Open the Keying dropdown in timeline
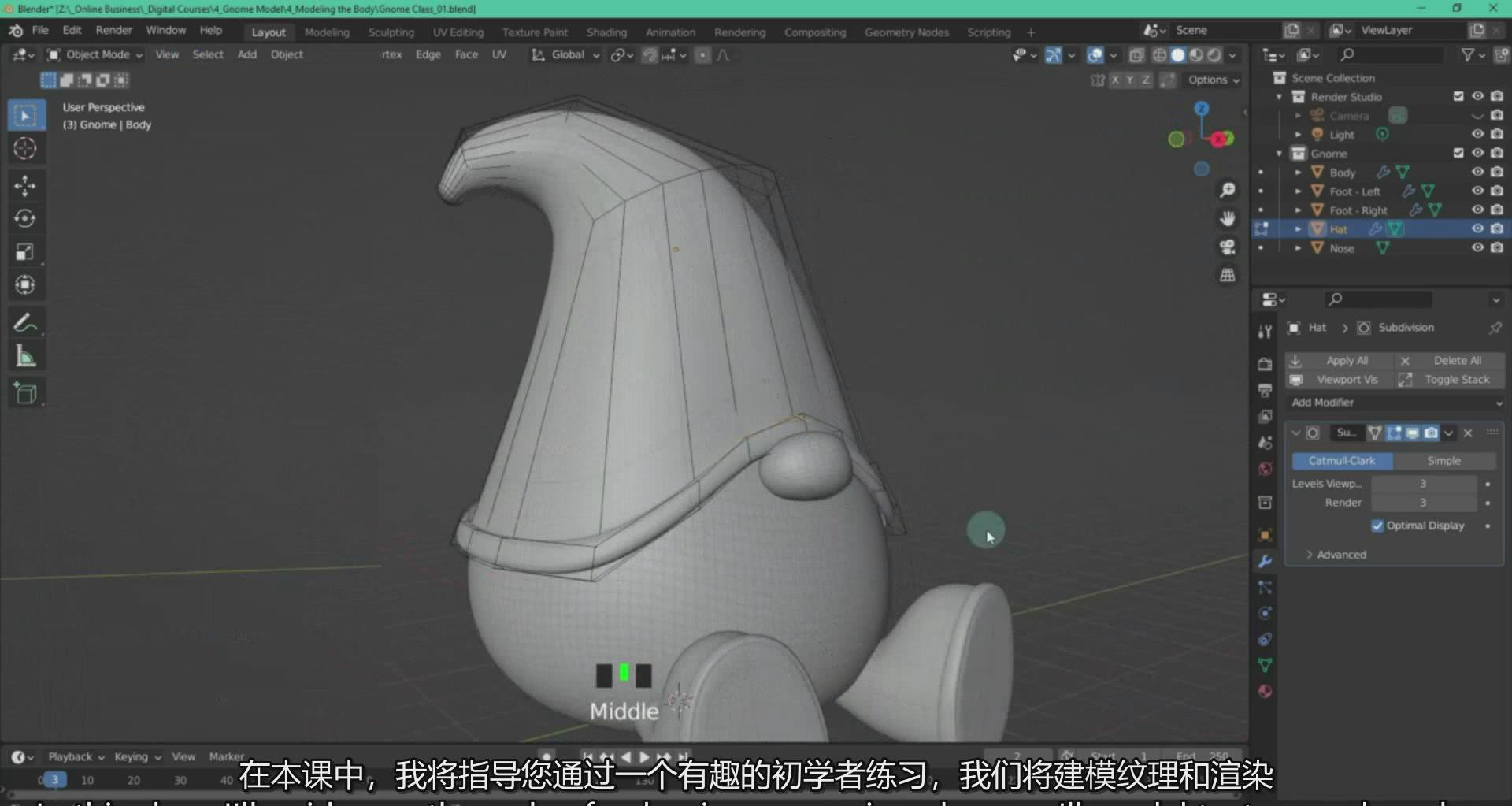Viewport: 1512px width, 806px height. (137, 756)
